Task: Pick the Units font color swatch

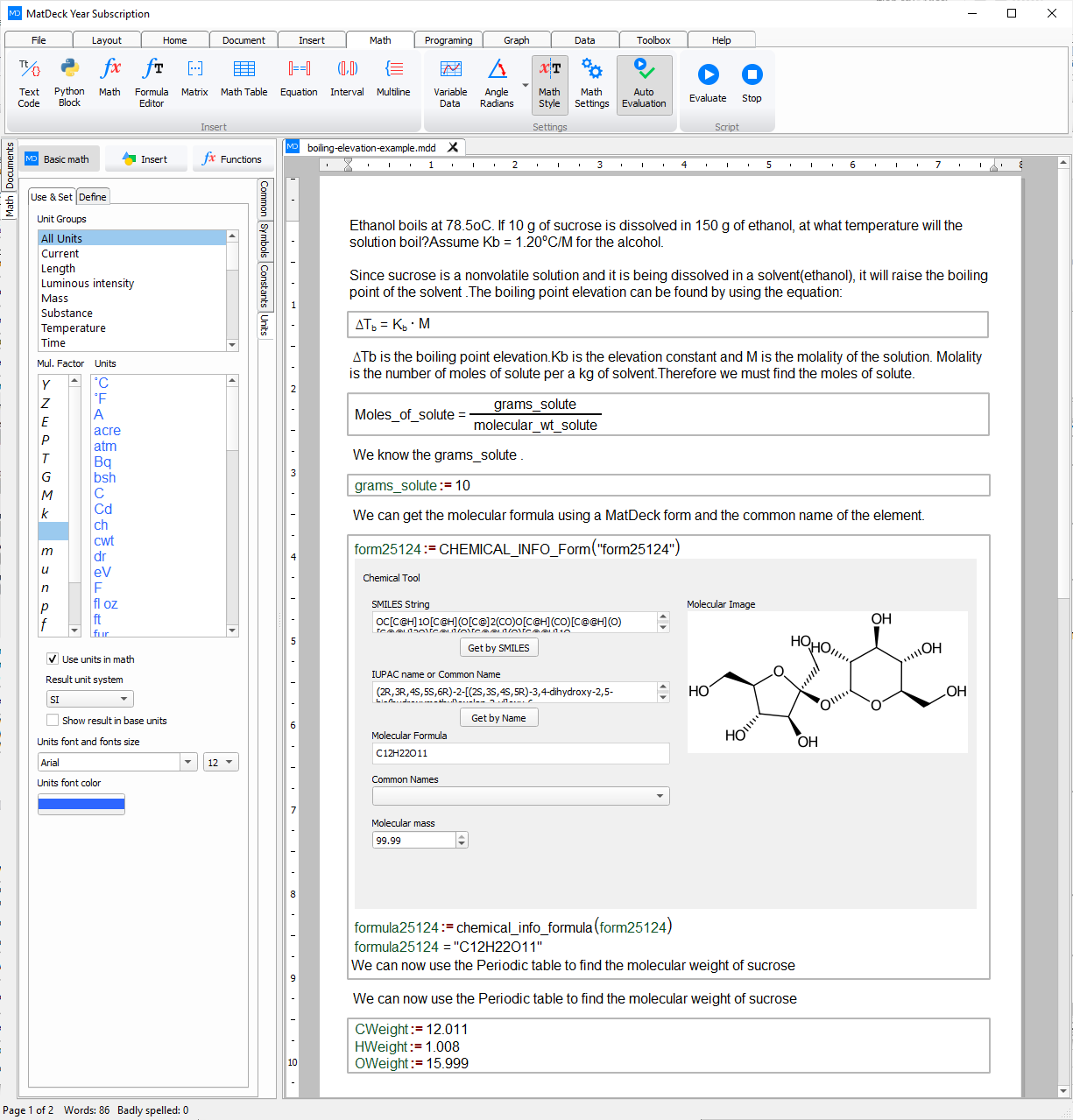Action: 81,804
